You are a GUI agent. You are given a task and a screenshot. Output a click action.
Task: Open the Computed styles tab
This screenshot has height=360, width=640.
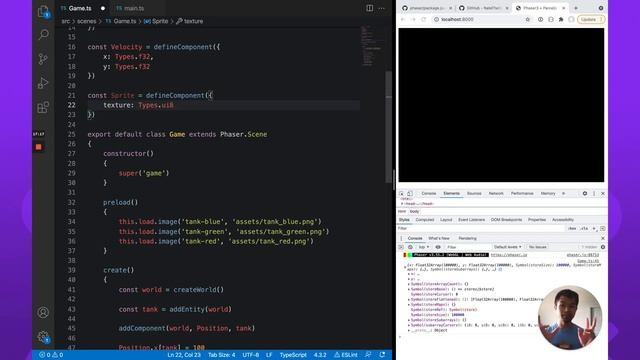(x=424, y=220)
